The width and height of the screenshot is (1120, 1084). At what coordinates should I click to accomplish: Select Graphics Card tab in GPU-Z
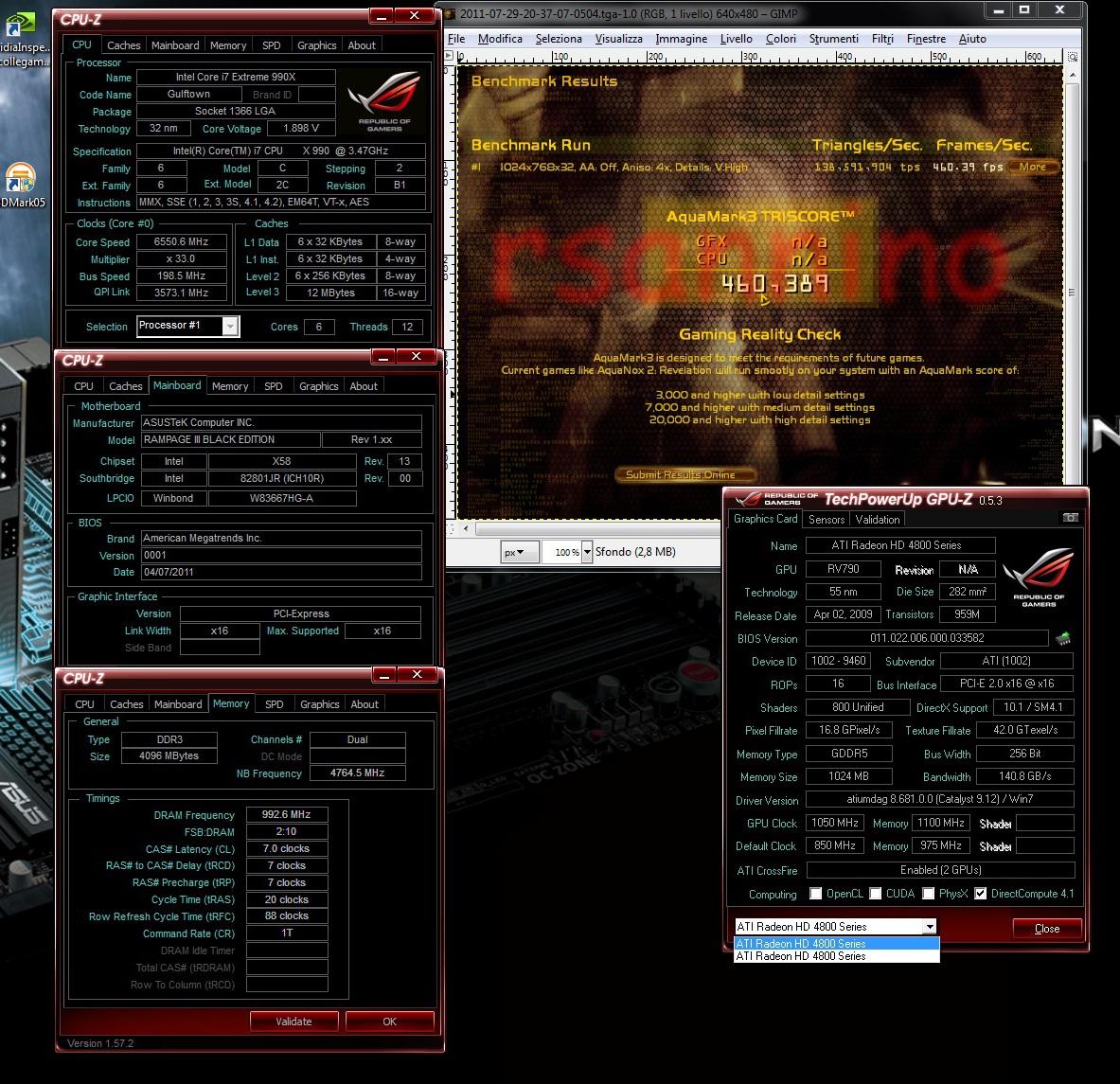(765, 519)
